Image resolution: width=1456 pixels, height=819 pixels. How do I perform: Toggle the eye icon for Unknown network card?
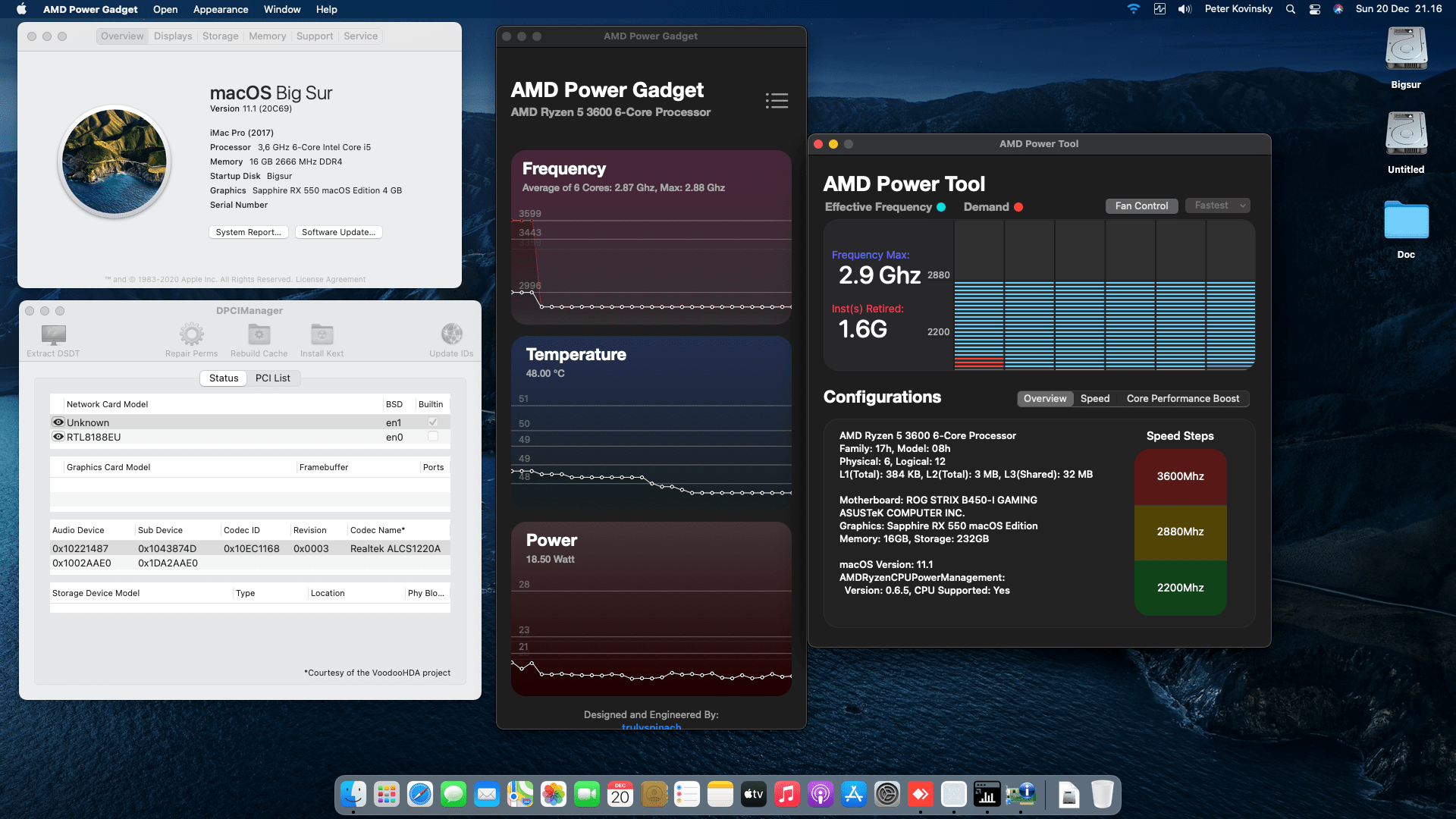click(58, 422)
